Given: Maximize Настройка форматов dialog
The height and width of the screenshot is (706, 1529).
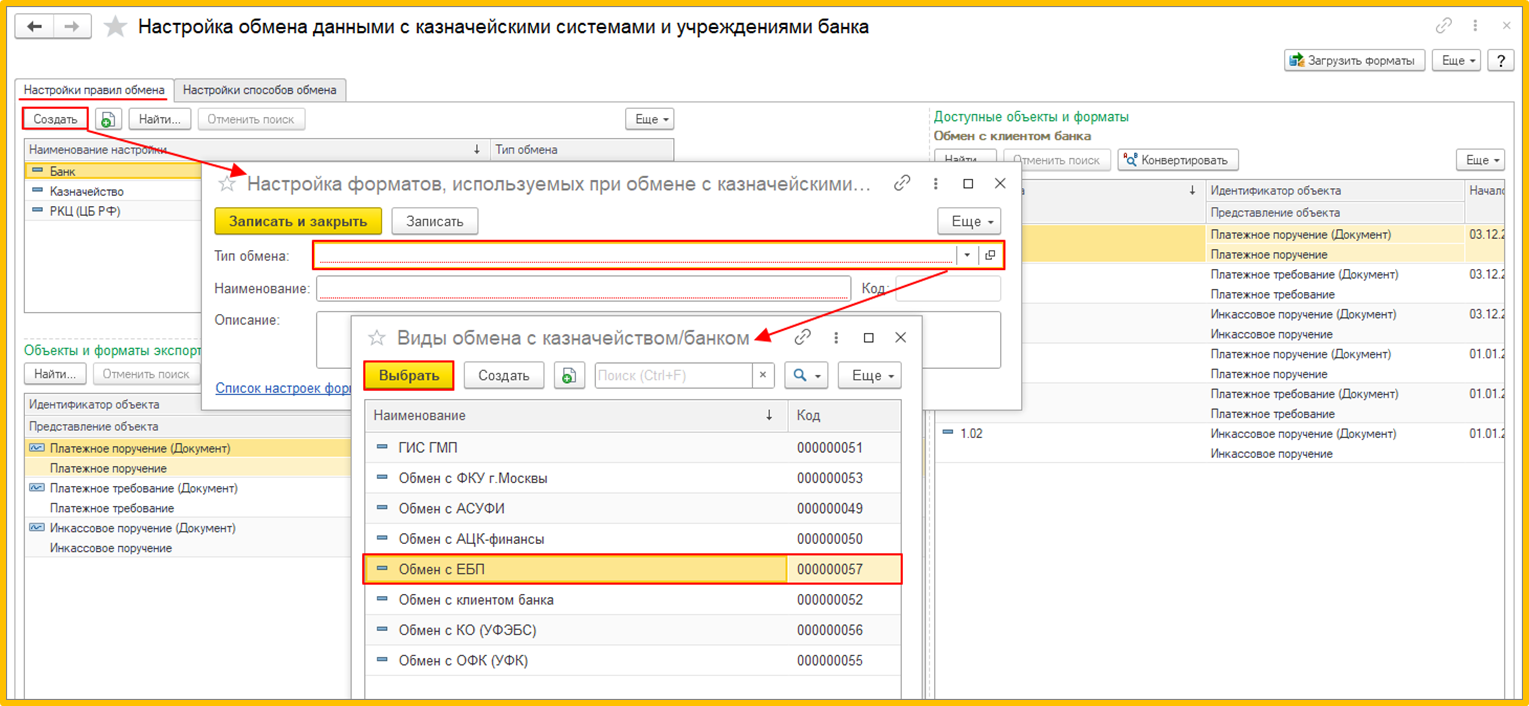Looking at the screenshot, I should click(968, 184).
